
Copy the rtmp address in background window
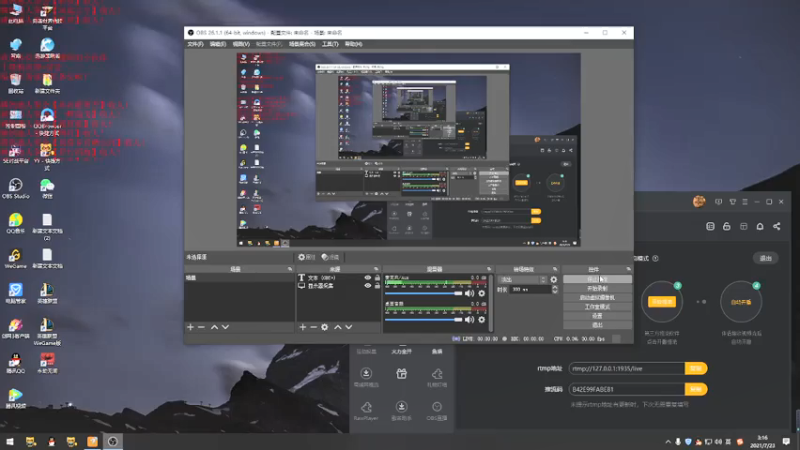pyautogui.click(x=696, y=368)
